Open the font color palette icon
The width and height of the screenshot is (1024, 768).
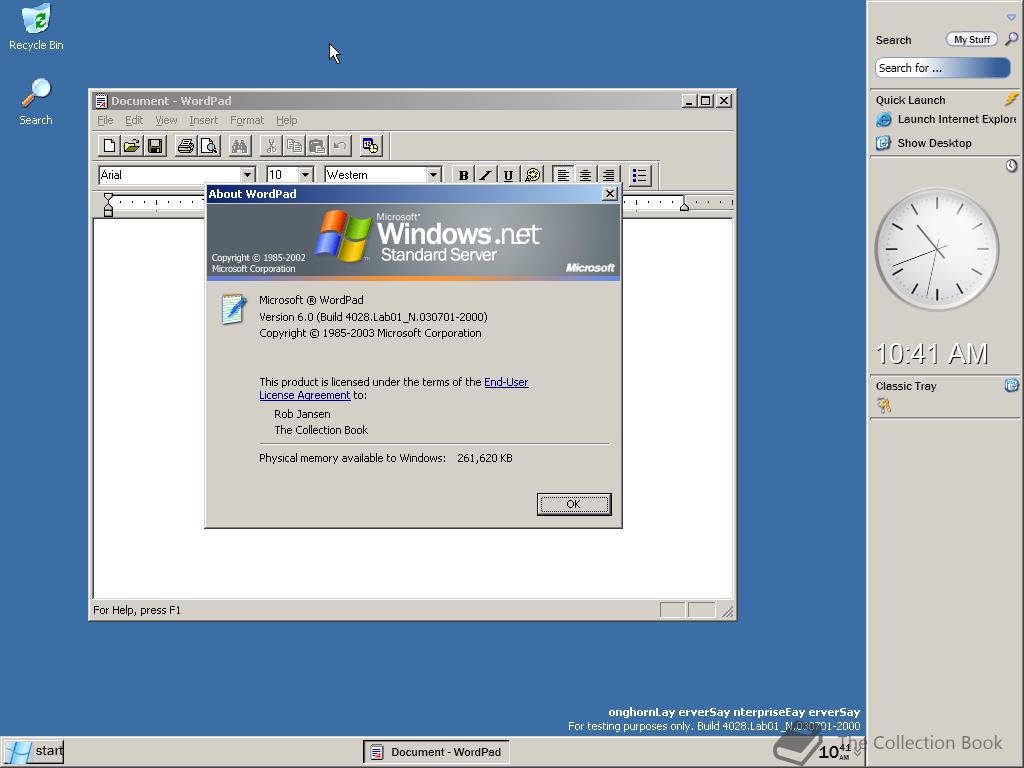[x=532, y=175]
